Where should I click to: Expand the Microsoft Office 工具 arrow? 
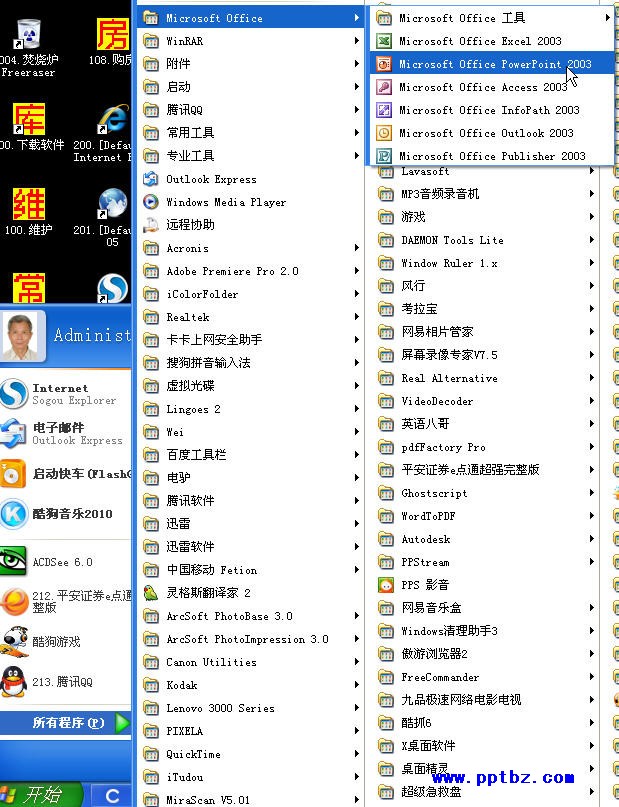click(x=608, y=18)
